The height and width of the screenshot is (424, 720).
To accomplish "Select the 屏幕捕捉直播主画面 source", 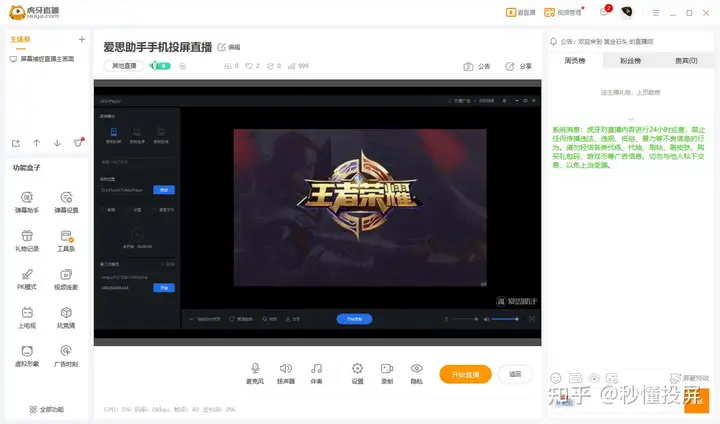I will point(42,59).
